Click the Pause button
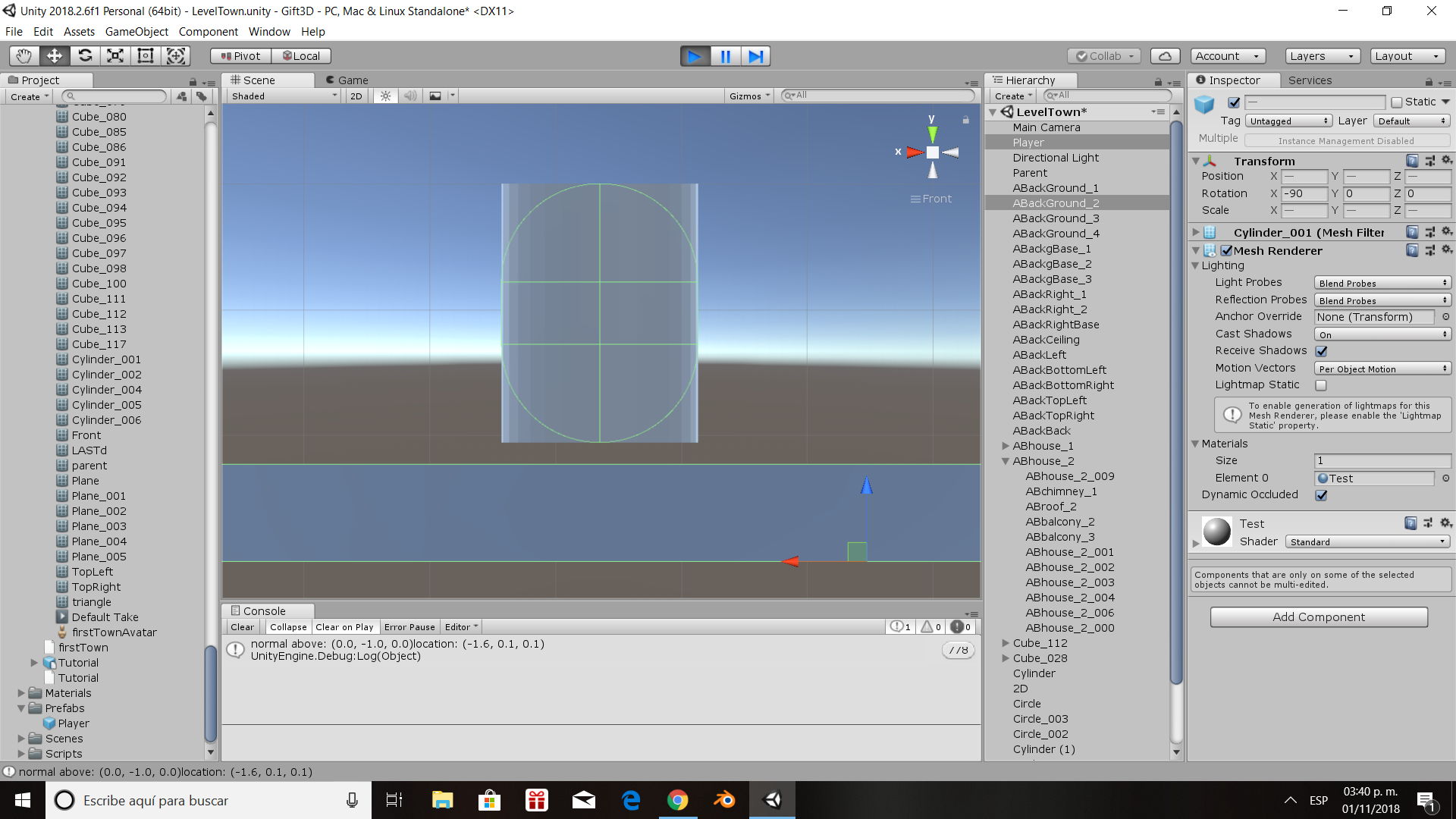The image size is (1456, 819). [725, 56]
